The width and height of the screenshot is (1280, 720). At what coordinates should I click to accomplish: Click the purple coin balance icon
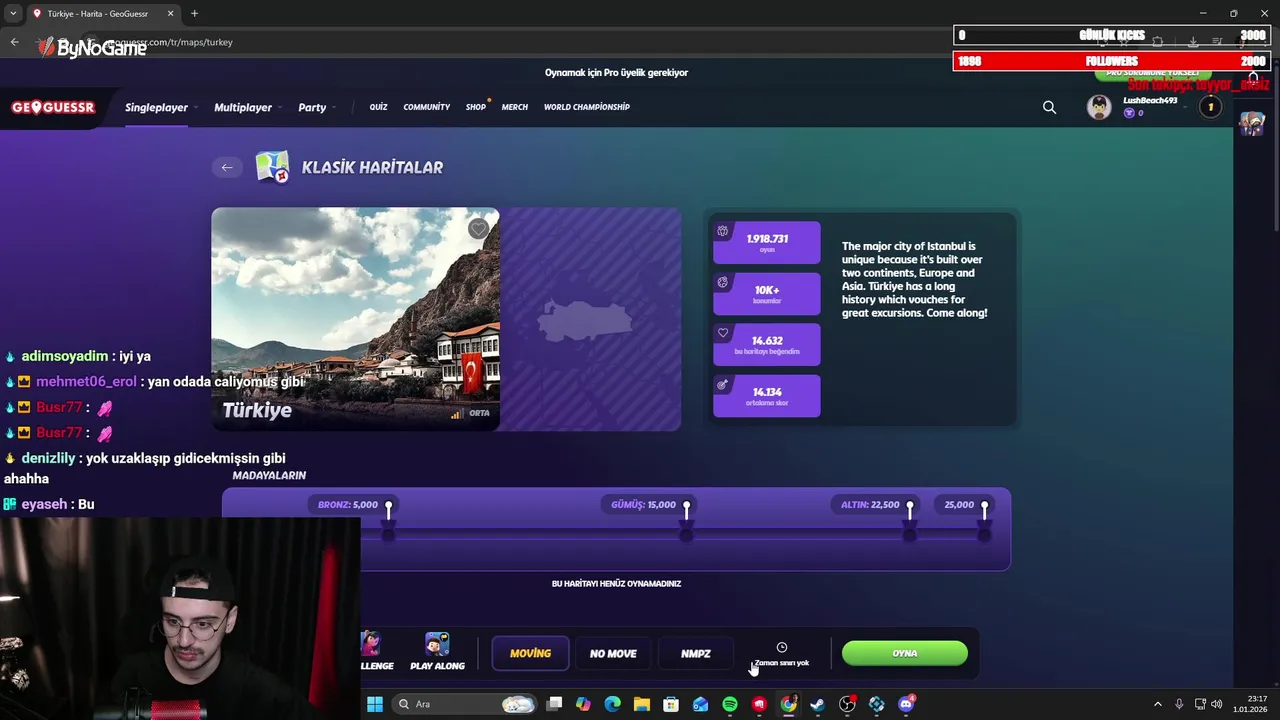click(x=1129, y=113)
